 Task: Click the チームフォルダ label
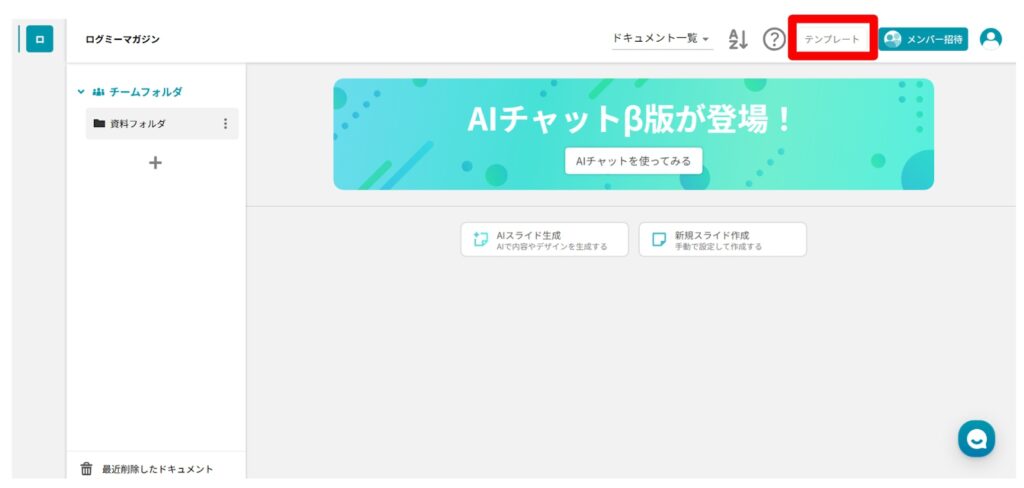point(145,92)
